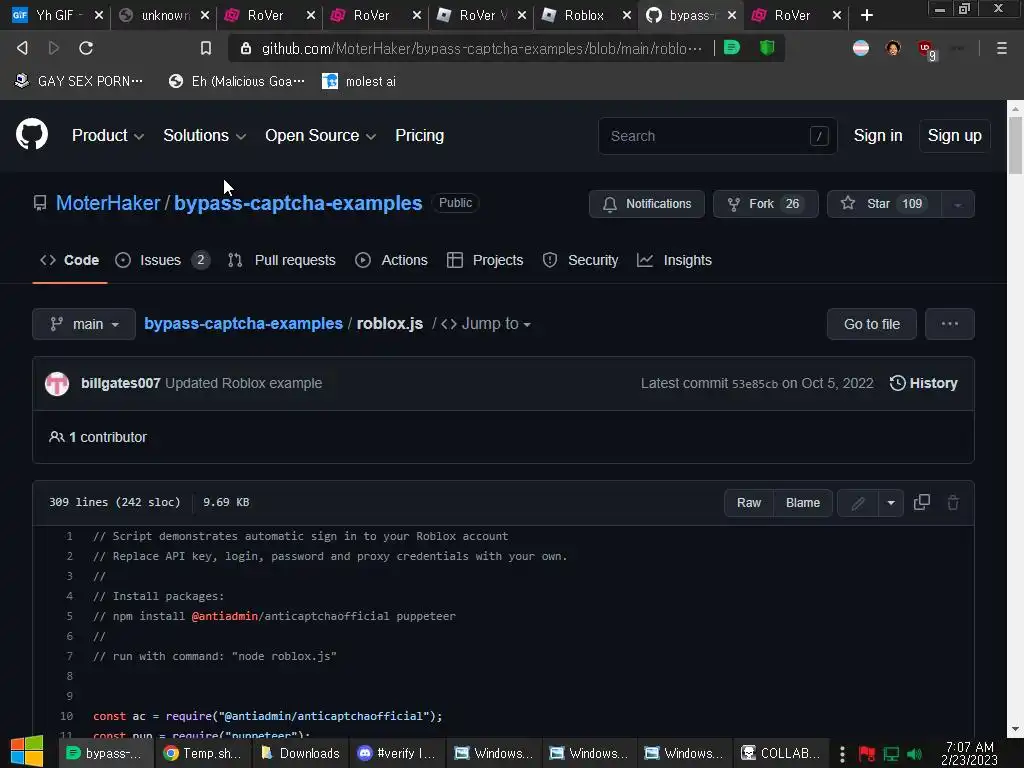Switch to #verify Discord taskbar item
This screenshot has width=1024, height=768.
[396, 753]
